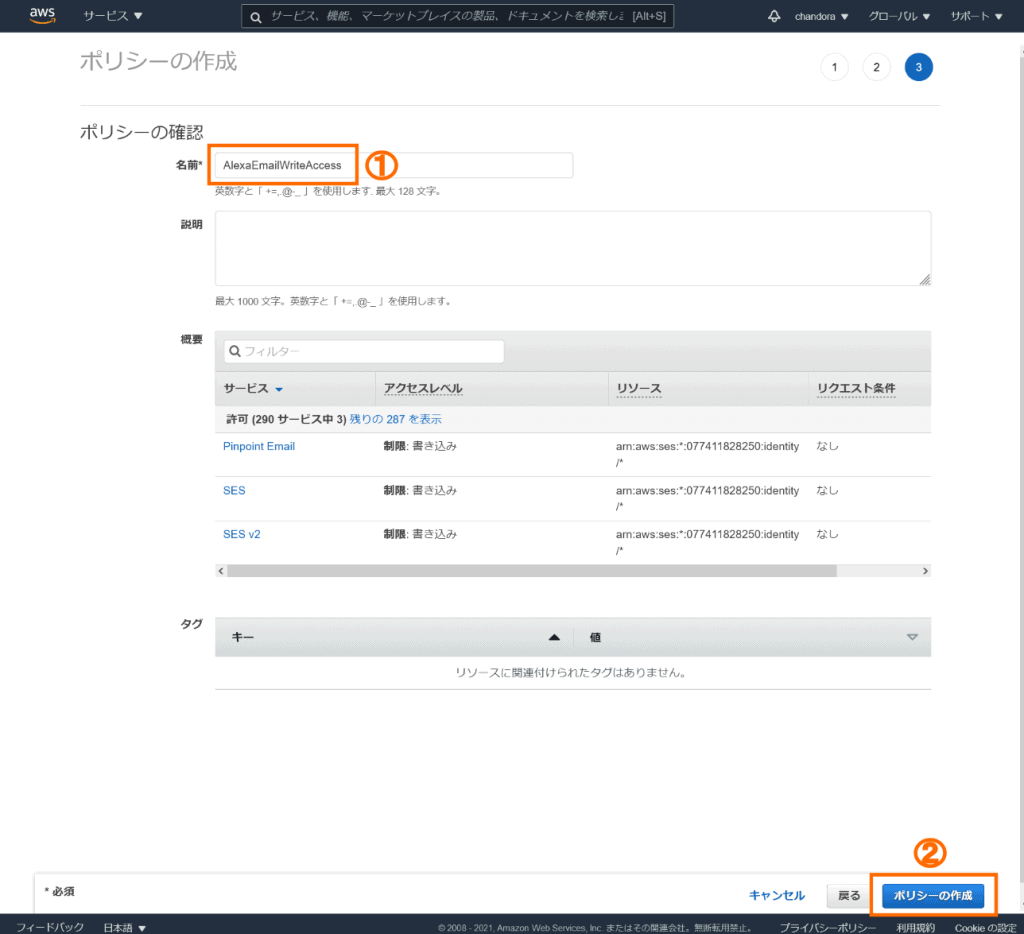This screenshot has height=934, width=1024.
Task: Open フィードバック in footer
Action: click(50, 927)
